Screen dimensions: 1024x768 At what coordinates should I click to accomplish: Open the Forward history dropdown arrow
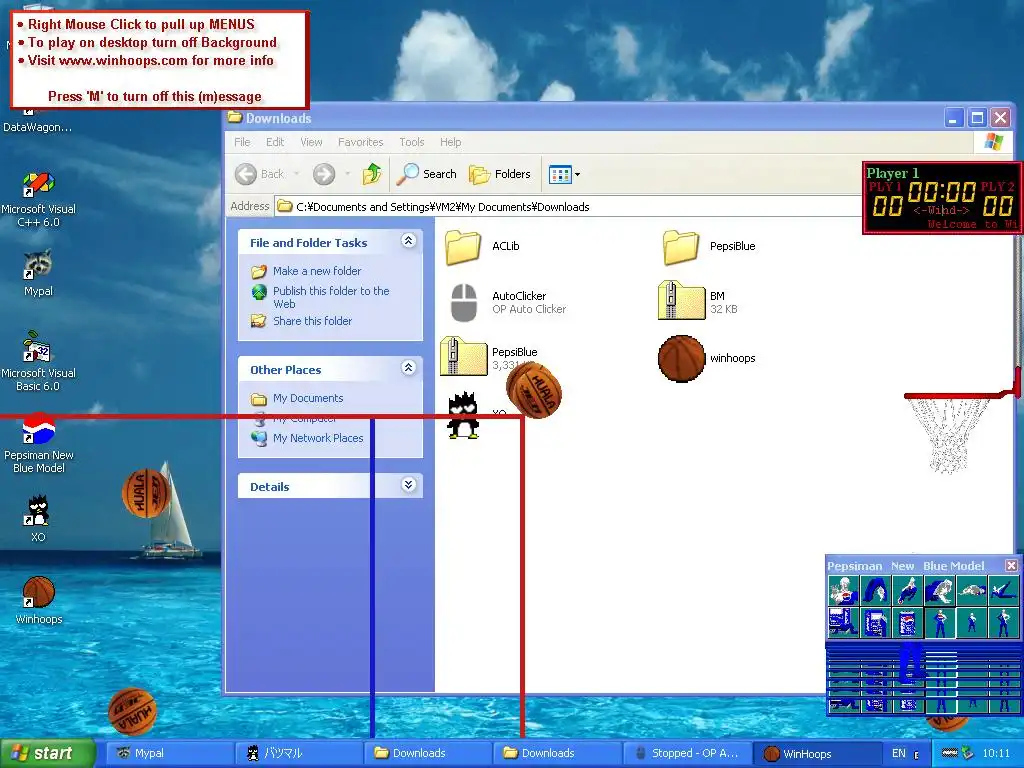tap(347, 174)
